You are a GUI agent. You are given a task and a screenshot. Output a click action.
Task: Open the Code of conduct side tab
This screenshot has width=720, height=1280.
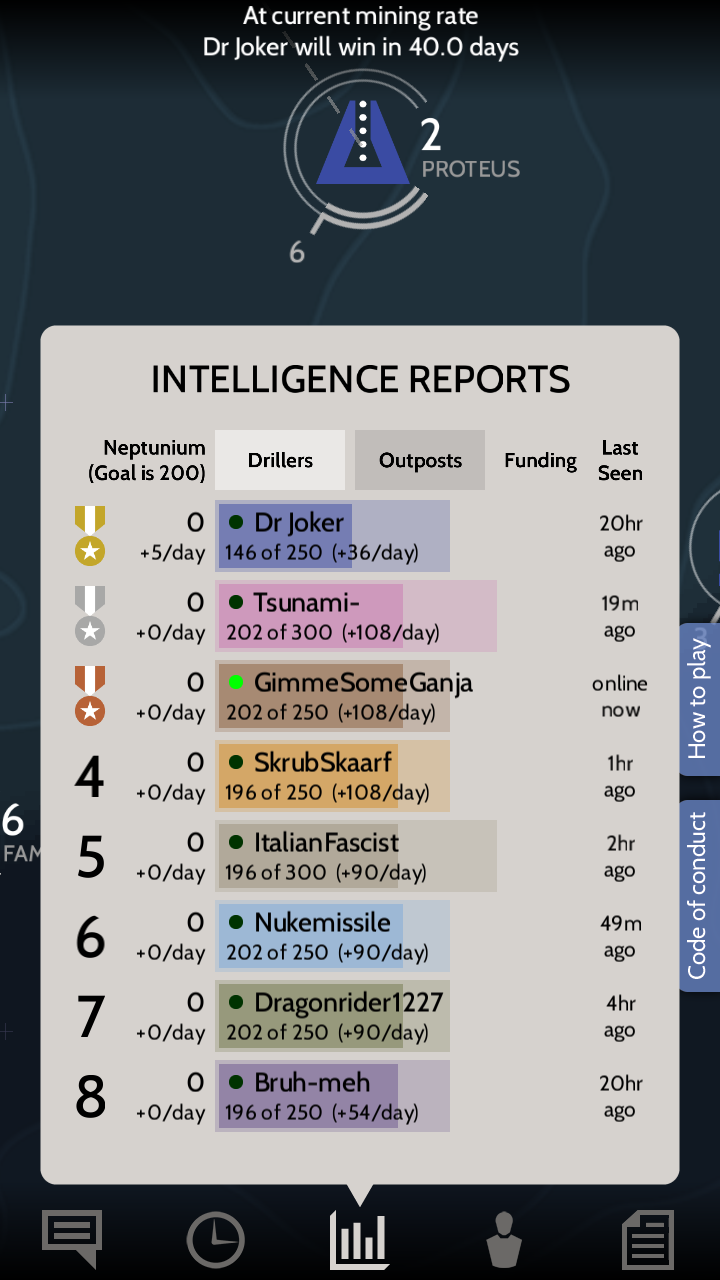click(x=698, y=895)
